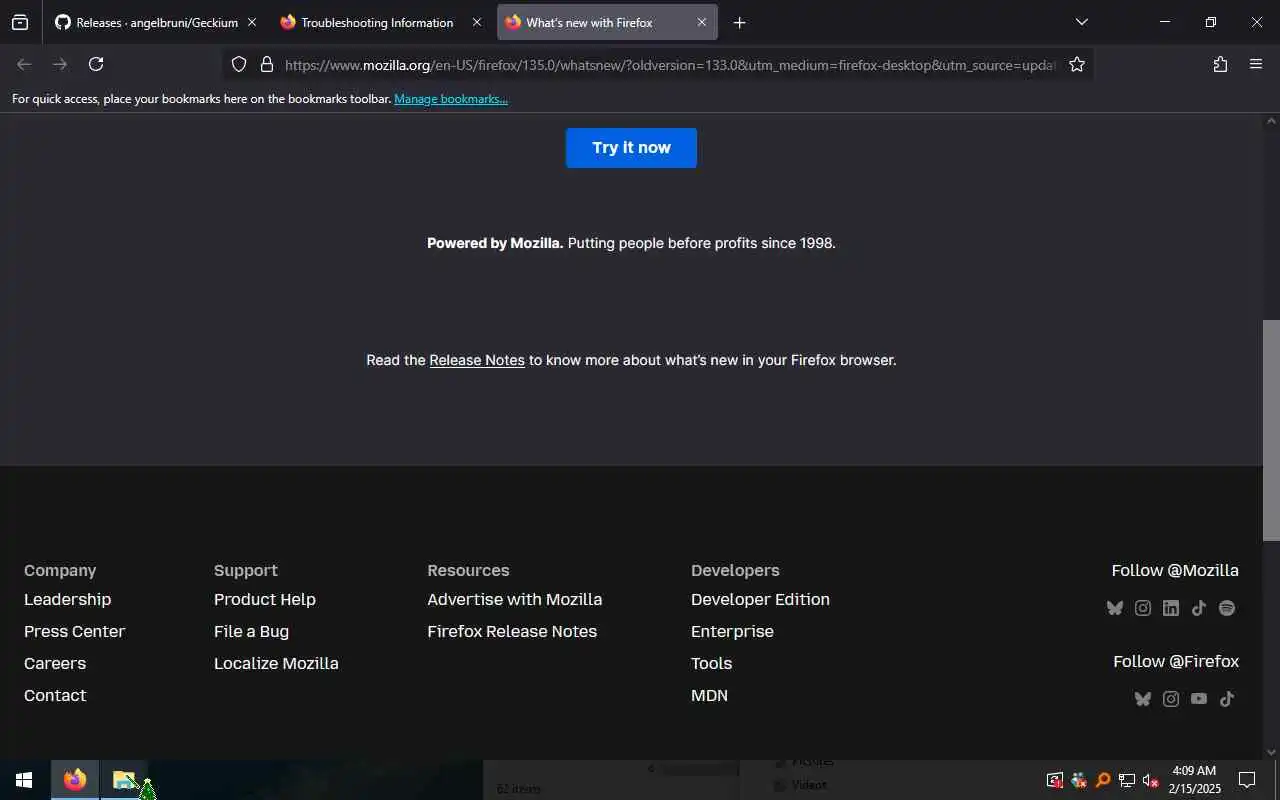
Task: Visit Mozilla's LinkedIn page
Action: point(1171,608)
